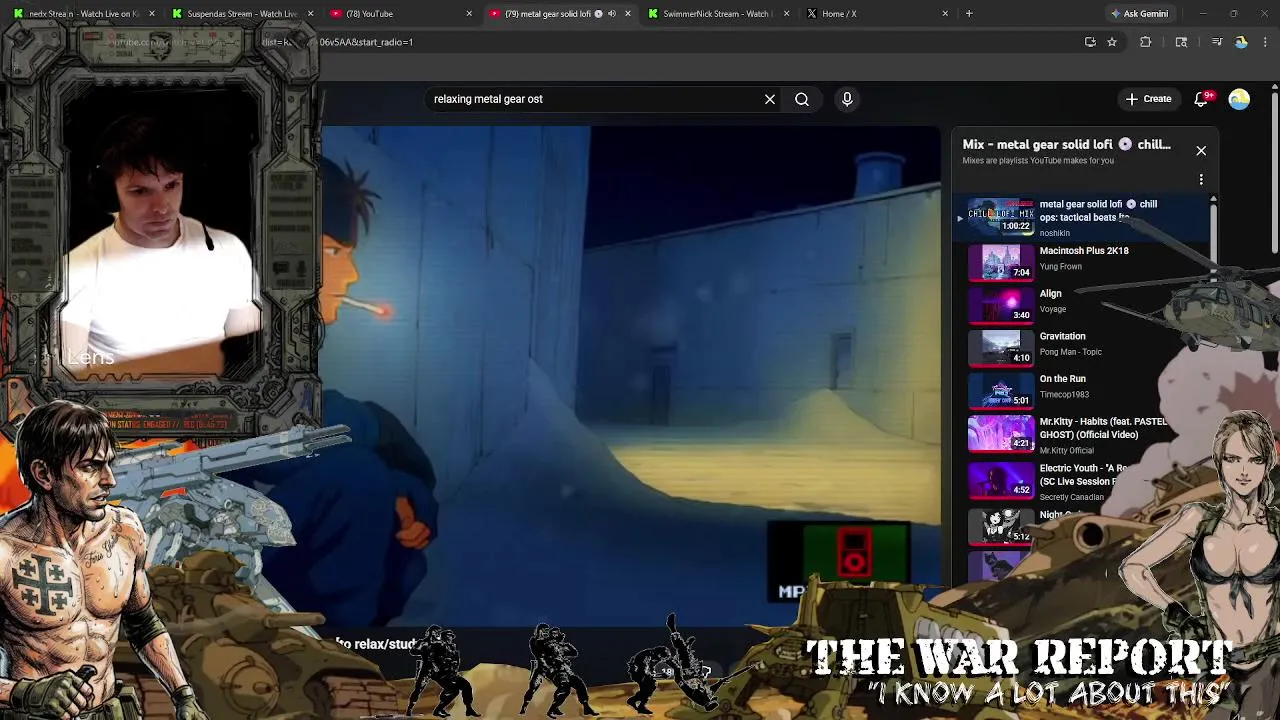Open the Electric Youth thumbnail (4:52)

pyautogui.click(x=1001, y=480)
